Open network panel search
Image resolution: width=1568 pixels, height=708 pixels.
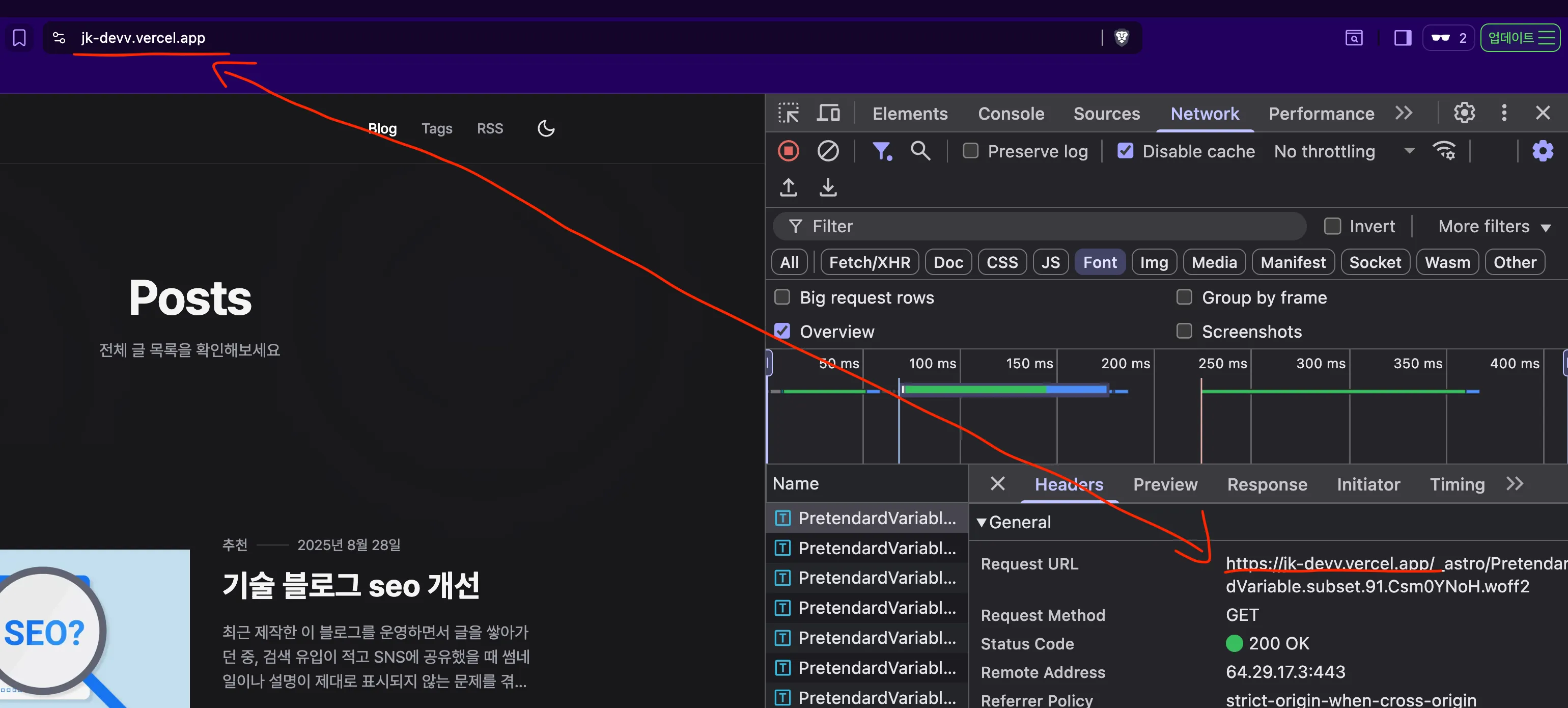point(920,151)
